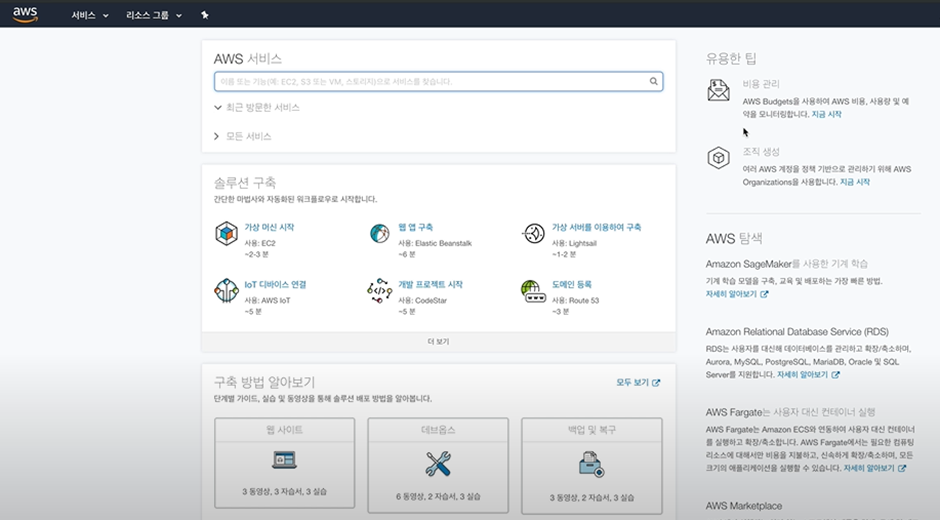Open the 웹 사이트 tutorial card
Screen dimensions: 940x520
[x=284, y=463]
